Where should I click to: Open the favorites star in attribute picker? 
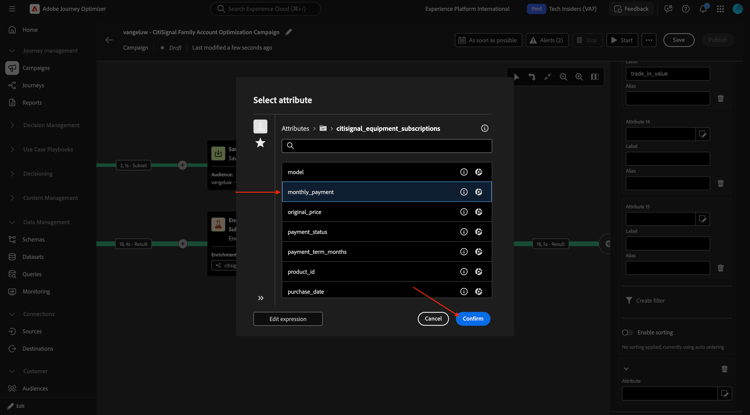(x=260, y=143)
